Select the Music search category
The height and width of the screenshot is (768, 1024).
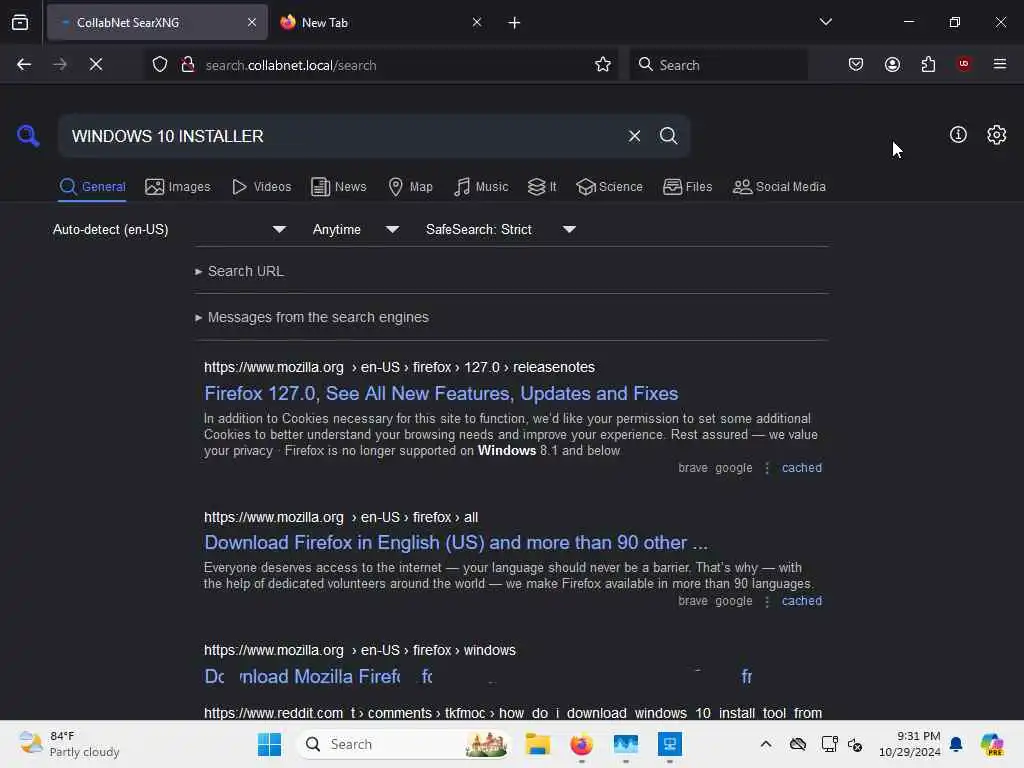click(x=481, y=187)
